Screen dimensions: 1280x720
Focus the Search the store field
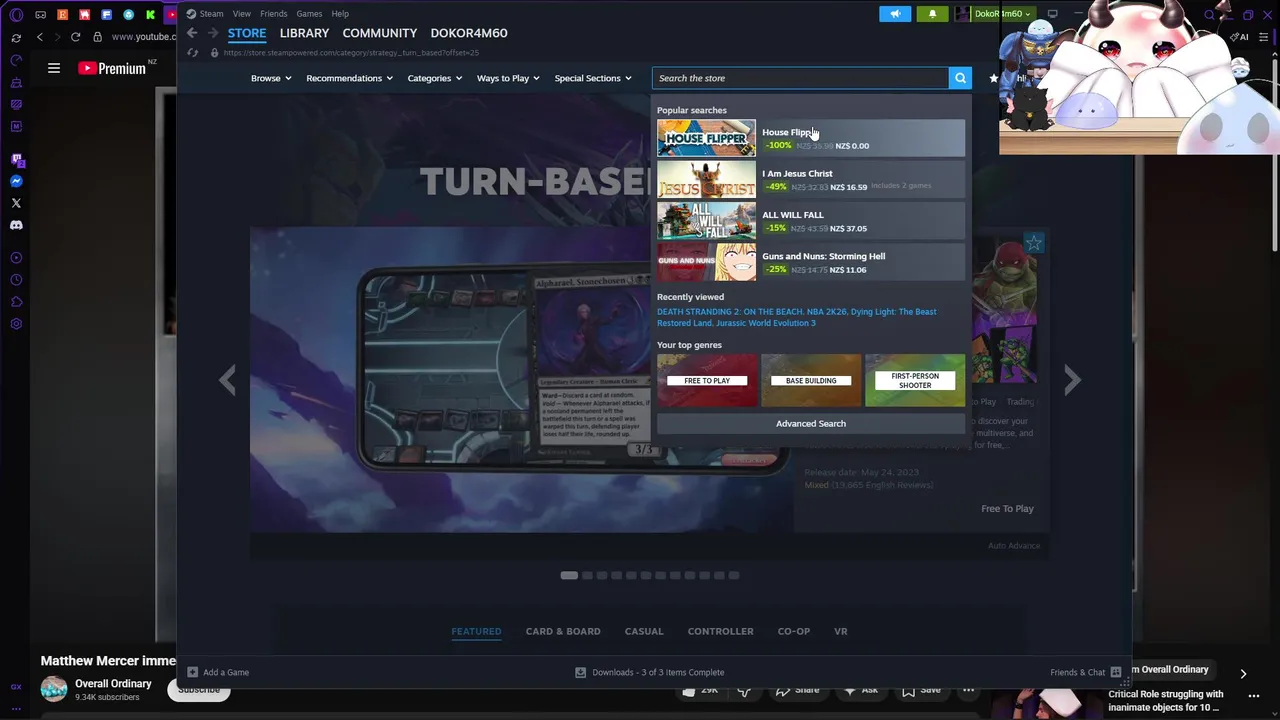tap(800, 78)
